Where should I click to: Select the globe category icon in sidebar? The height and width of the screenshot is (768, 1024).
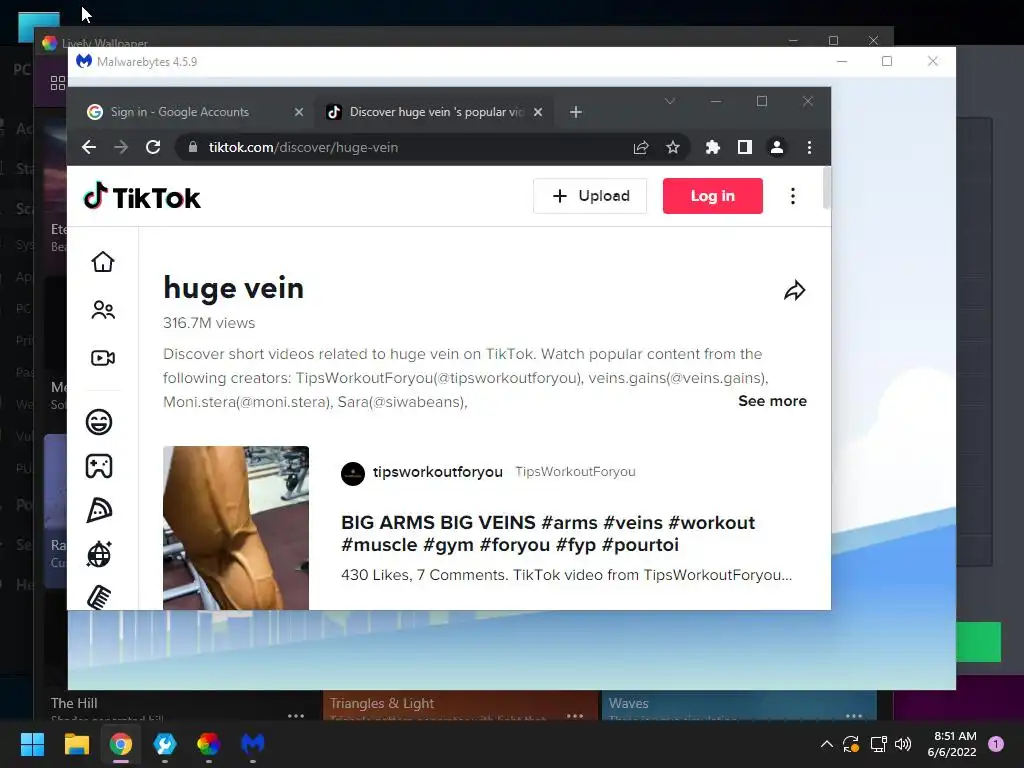(99, 554)
